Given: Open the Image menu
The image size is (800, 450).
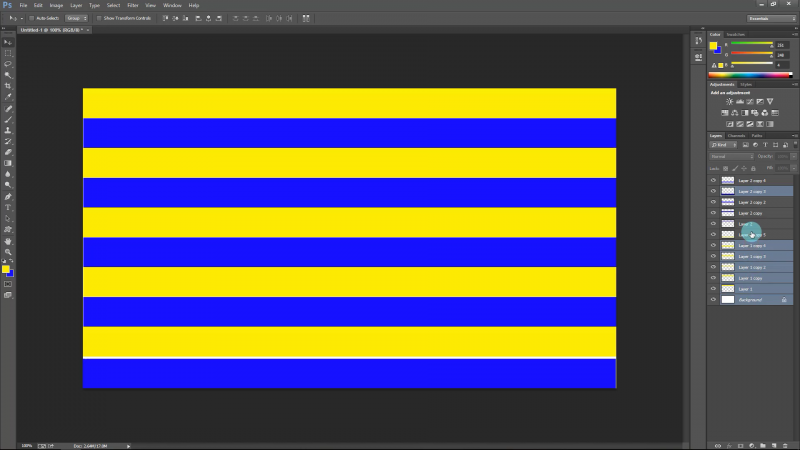Looking at the screenshot, I should (x=56, y=5).
